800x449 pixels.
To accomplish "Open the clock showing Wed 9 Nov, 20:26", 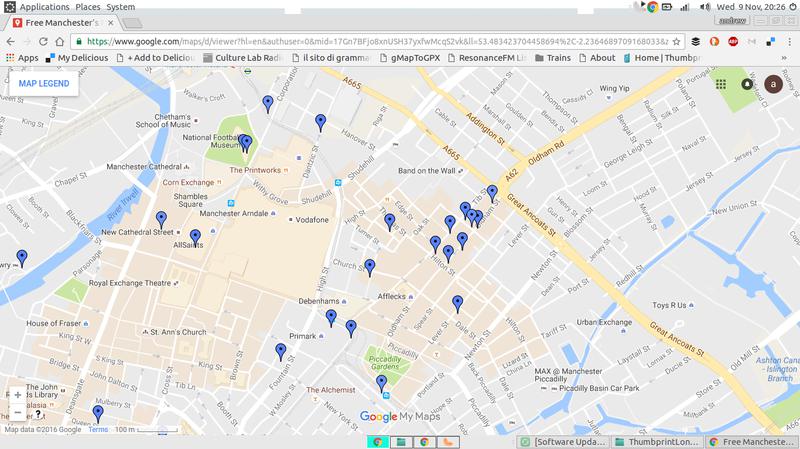I will click(751, 7).
